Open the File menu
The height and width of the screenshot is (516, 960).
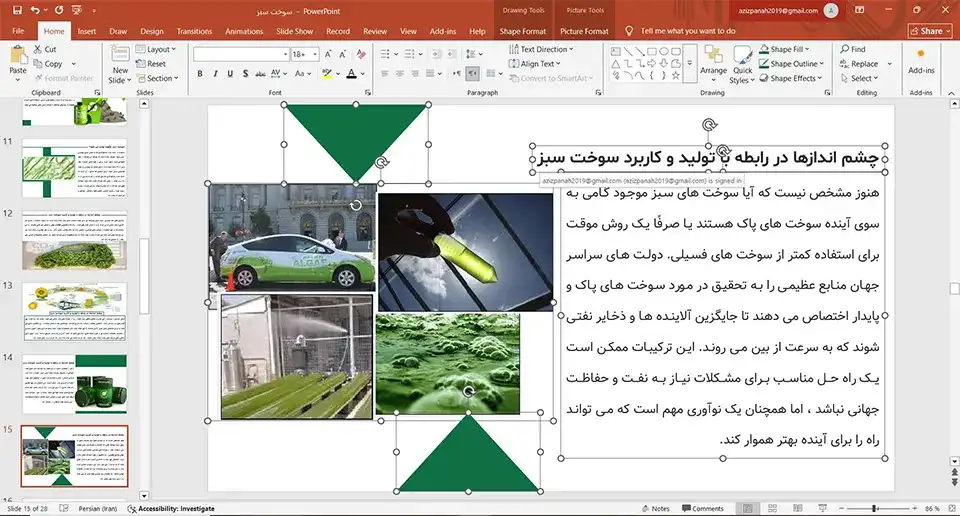click(x=18, y=31)
